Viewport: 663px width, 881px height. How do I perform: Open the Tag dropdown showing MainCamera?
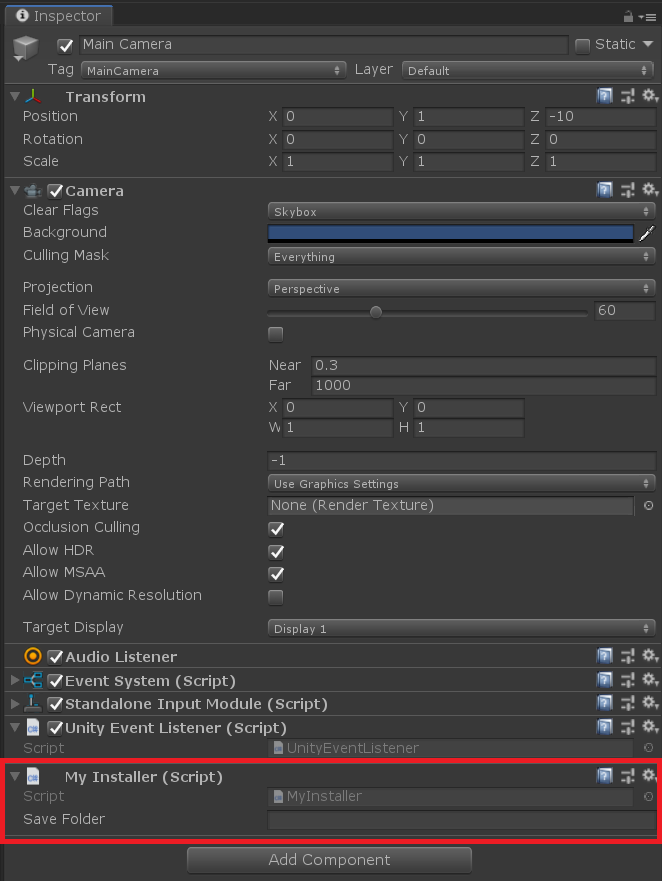pos(213,71)
